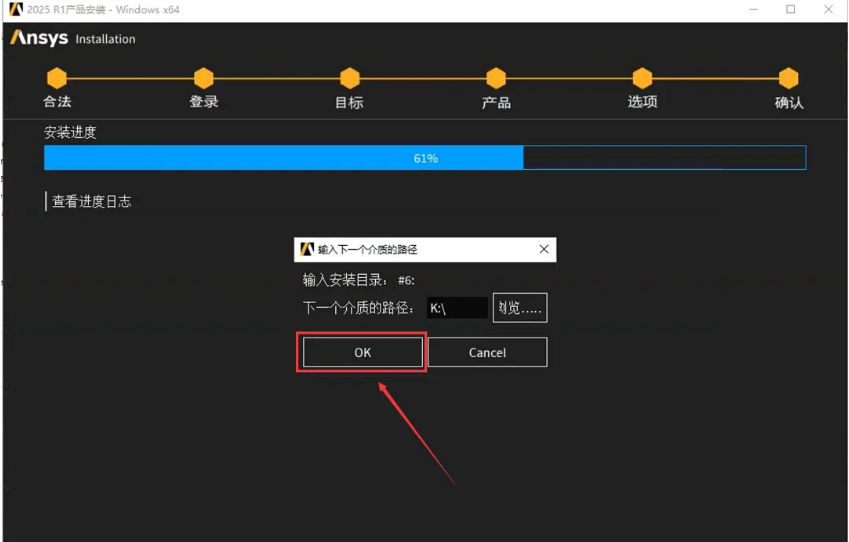Image resolution: width=849 pixels, height=542 pixels.
Task: Maximize the 2025 R1 installer window
Action: coord(791,9)
